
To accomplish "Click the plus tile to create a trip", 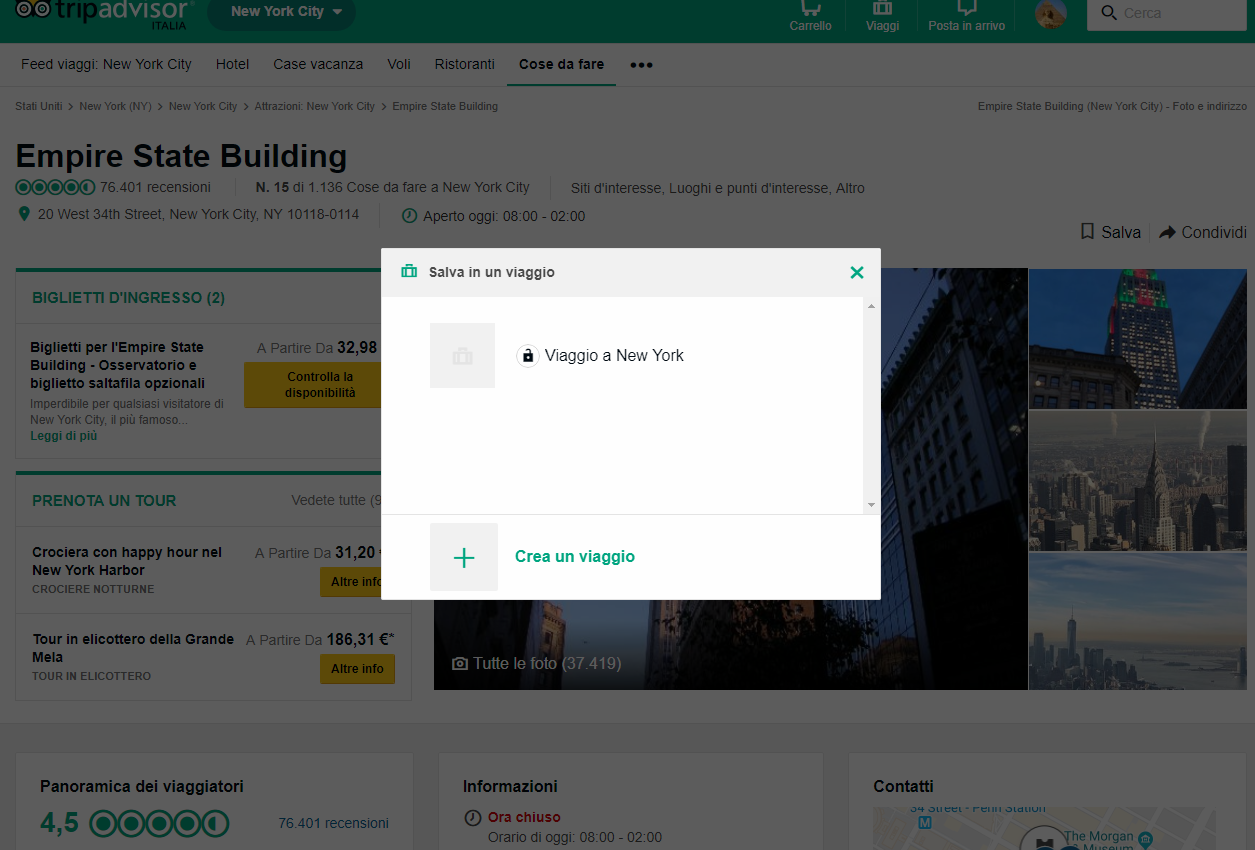I will click(464, 557).
